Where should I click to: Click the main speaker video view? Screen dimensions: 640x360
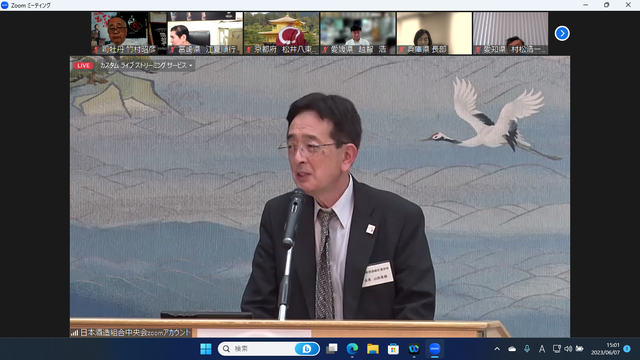click(x=320, y=197)
